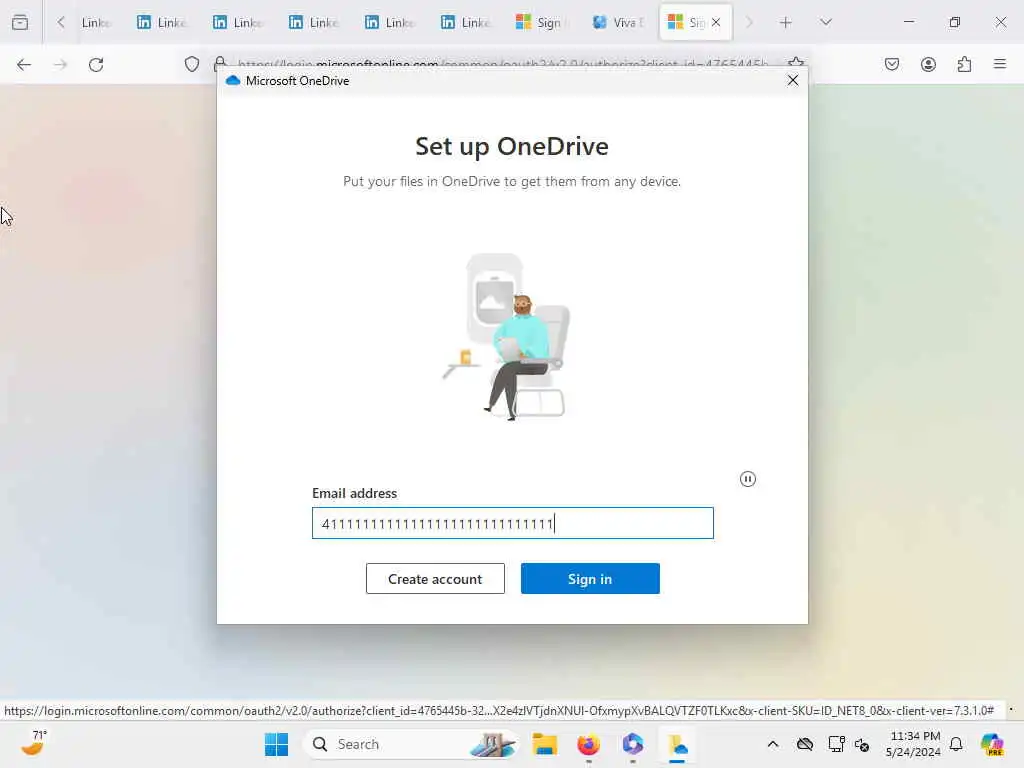Open the Firefox account icon
The height and width of the screenshot is (768, 1024).
point(928,64)
